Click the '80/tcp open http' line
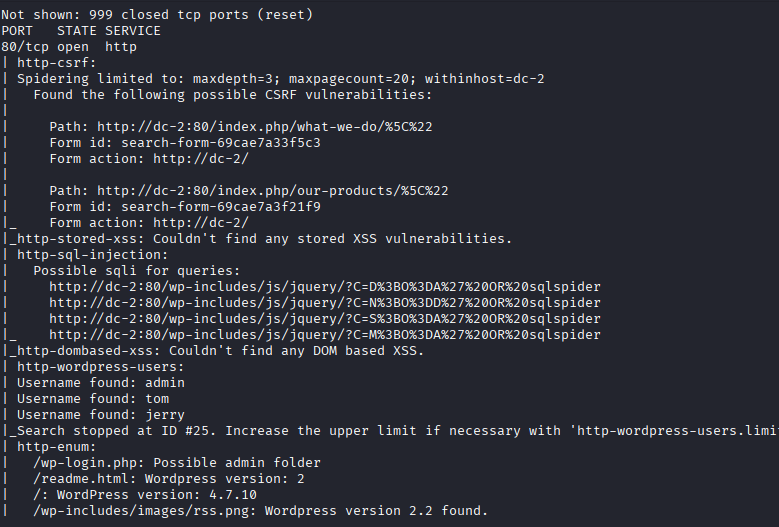 pyautogui.click(x=68, y=47)
